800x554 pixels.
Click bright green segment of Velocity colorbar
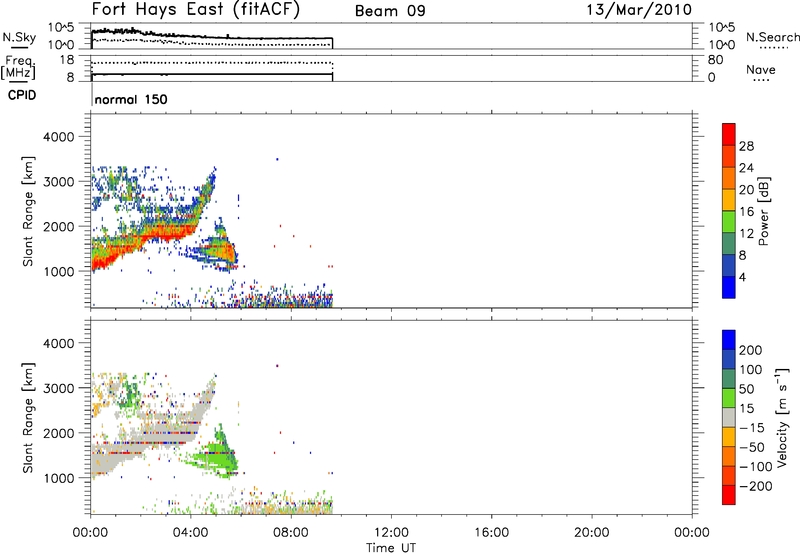(x=729, y=398)
